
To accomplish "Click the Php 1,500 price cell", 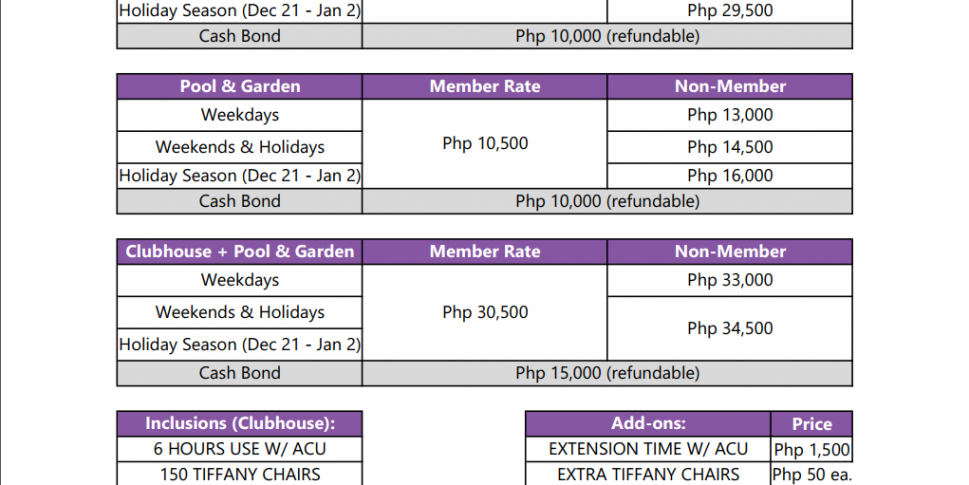I will click(812, 450).
